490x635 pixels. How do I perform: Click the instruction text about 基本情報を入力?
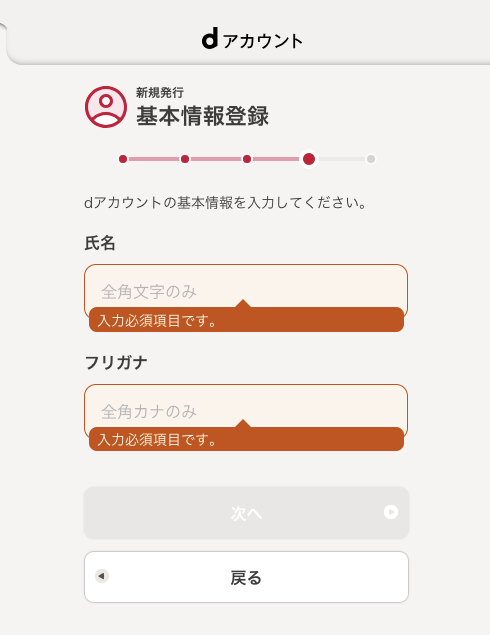pyautogui.click(x=225, y=202)
